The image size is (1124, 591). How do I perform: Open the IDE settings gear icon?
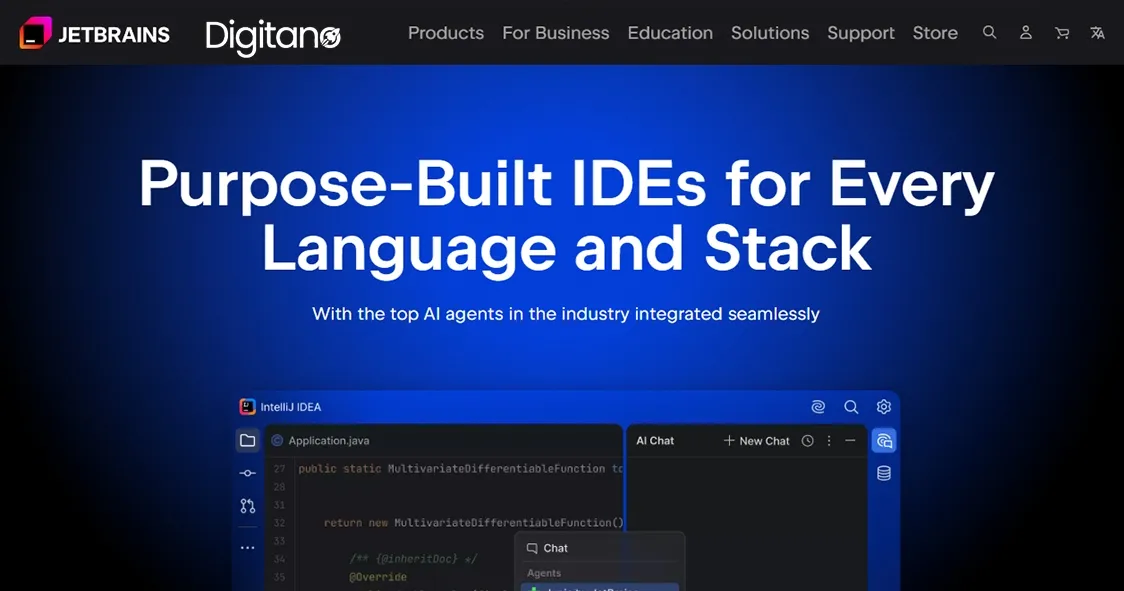884,407
